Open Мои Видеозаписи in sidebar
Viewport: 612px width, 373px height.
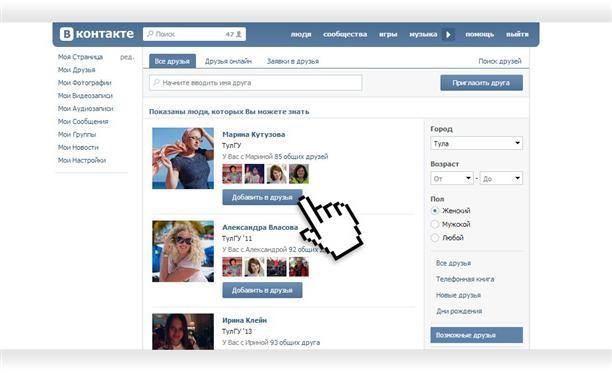(85, 96)
